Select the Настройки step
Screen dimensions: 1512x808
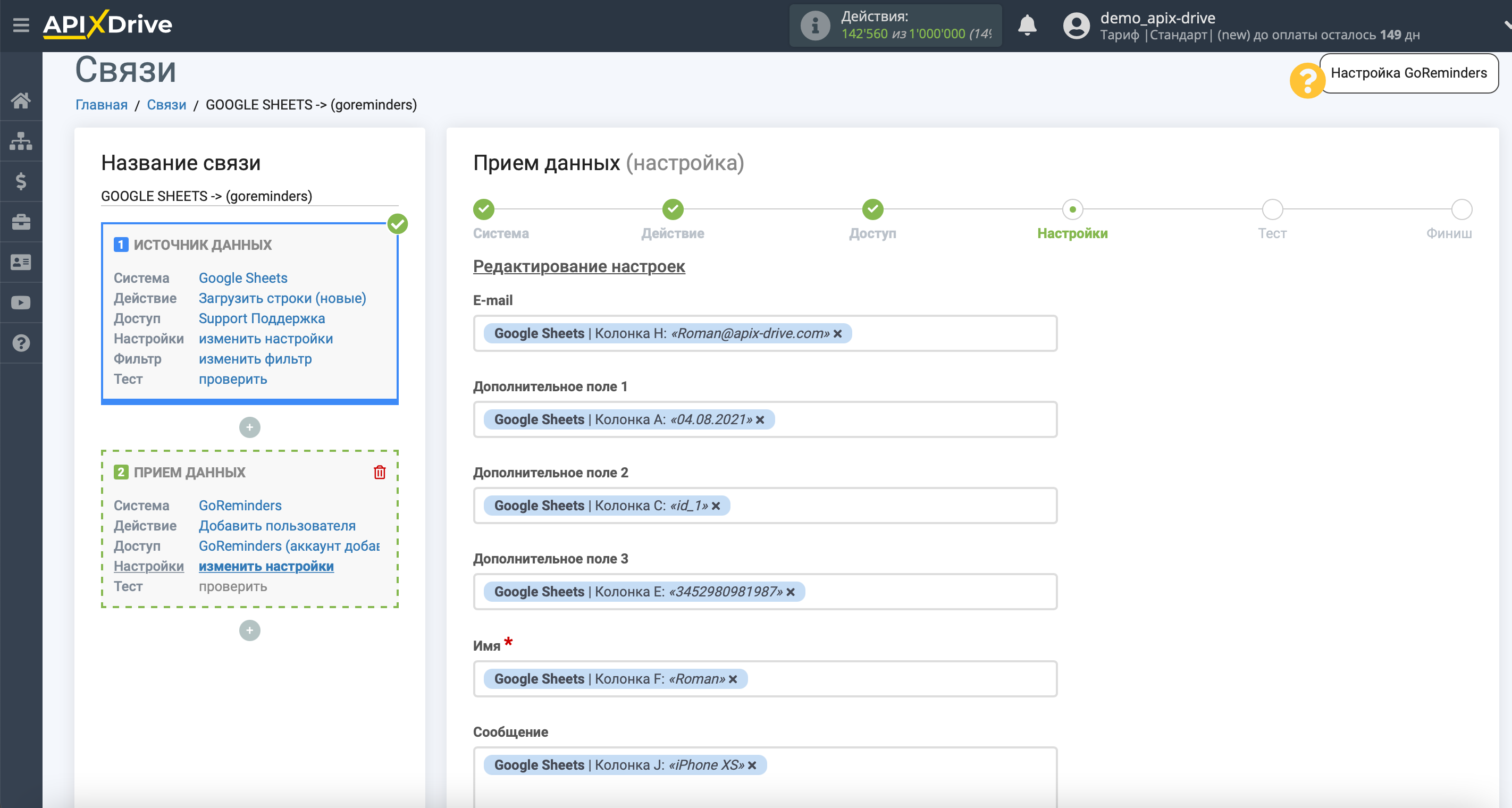pyautogui.click(x=1072, y=209)
